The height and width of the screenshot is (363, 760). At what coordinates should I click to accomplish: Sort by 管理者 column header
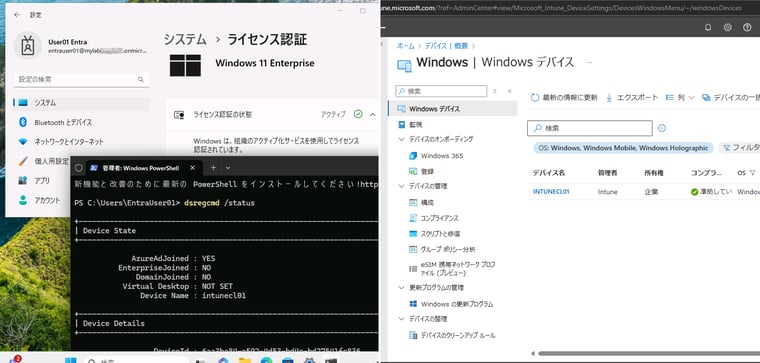pos(606,173)
